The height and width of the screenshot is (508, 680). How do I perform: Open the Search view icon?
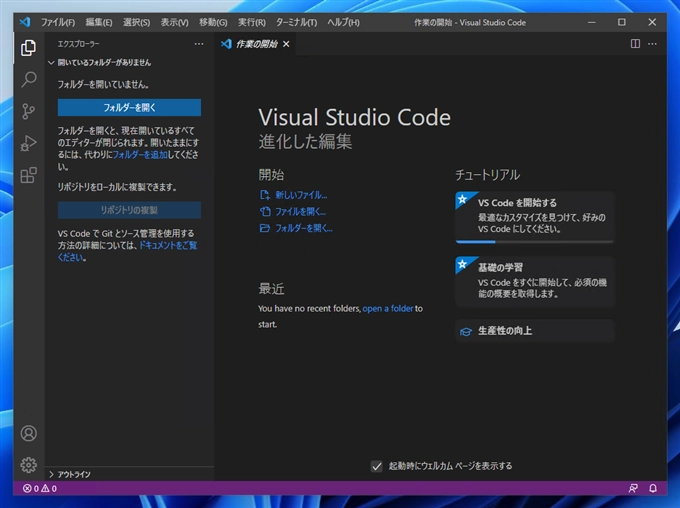coord(28,79)
